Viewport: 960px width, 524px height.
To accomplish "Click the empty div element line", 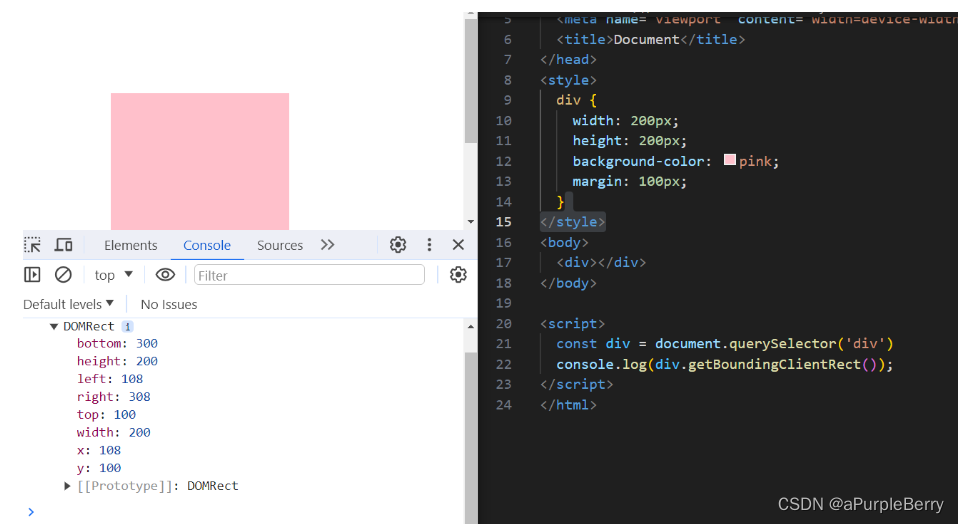I will (601, 263).
